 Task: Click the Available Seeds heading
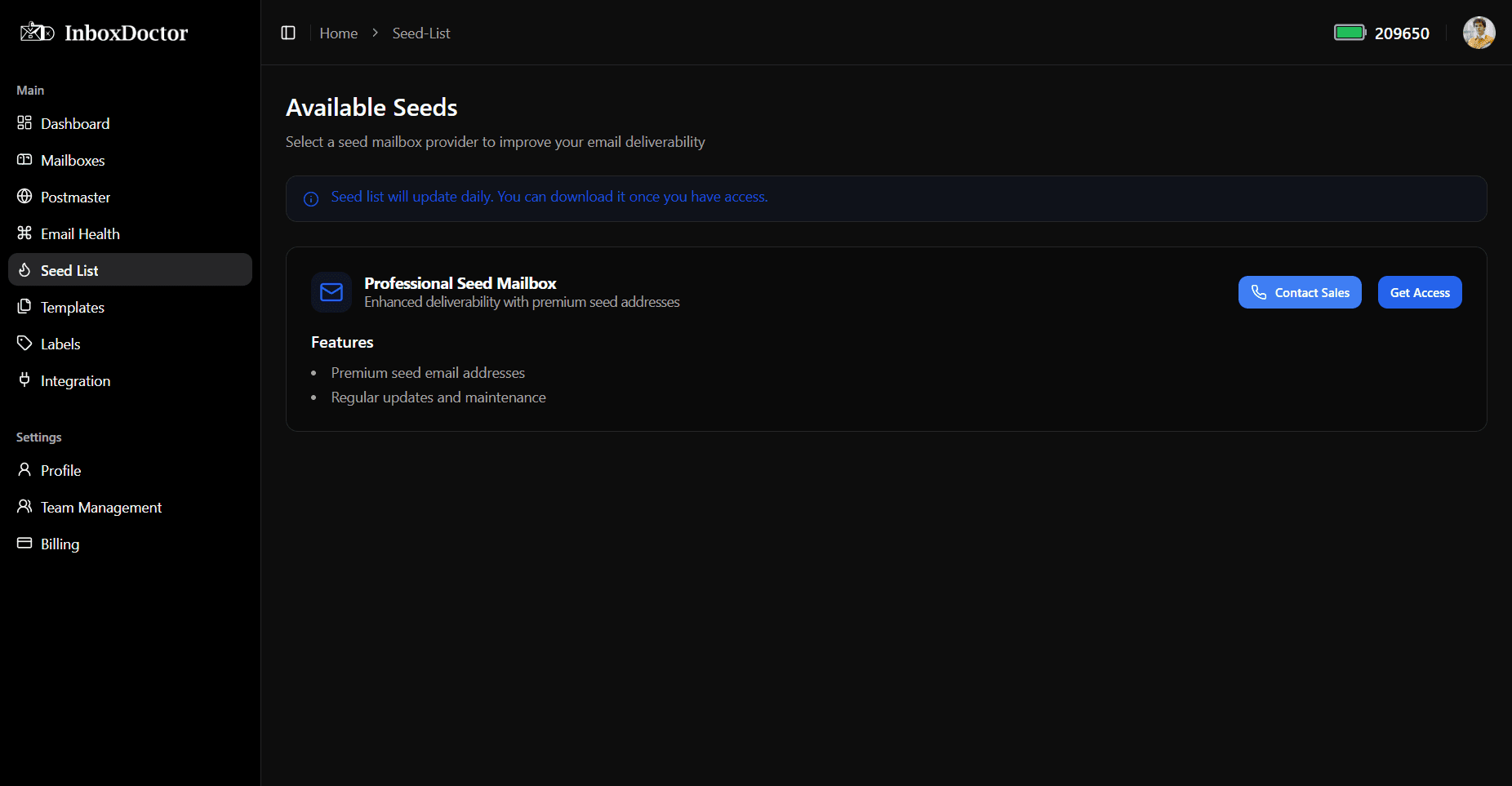coord(371,108)
